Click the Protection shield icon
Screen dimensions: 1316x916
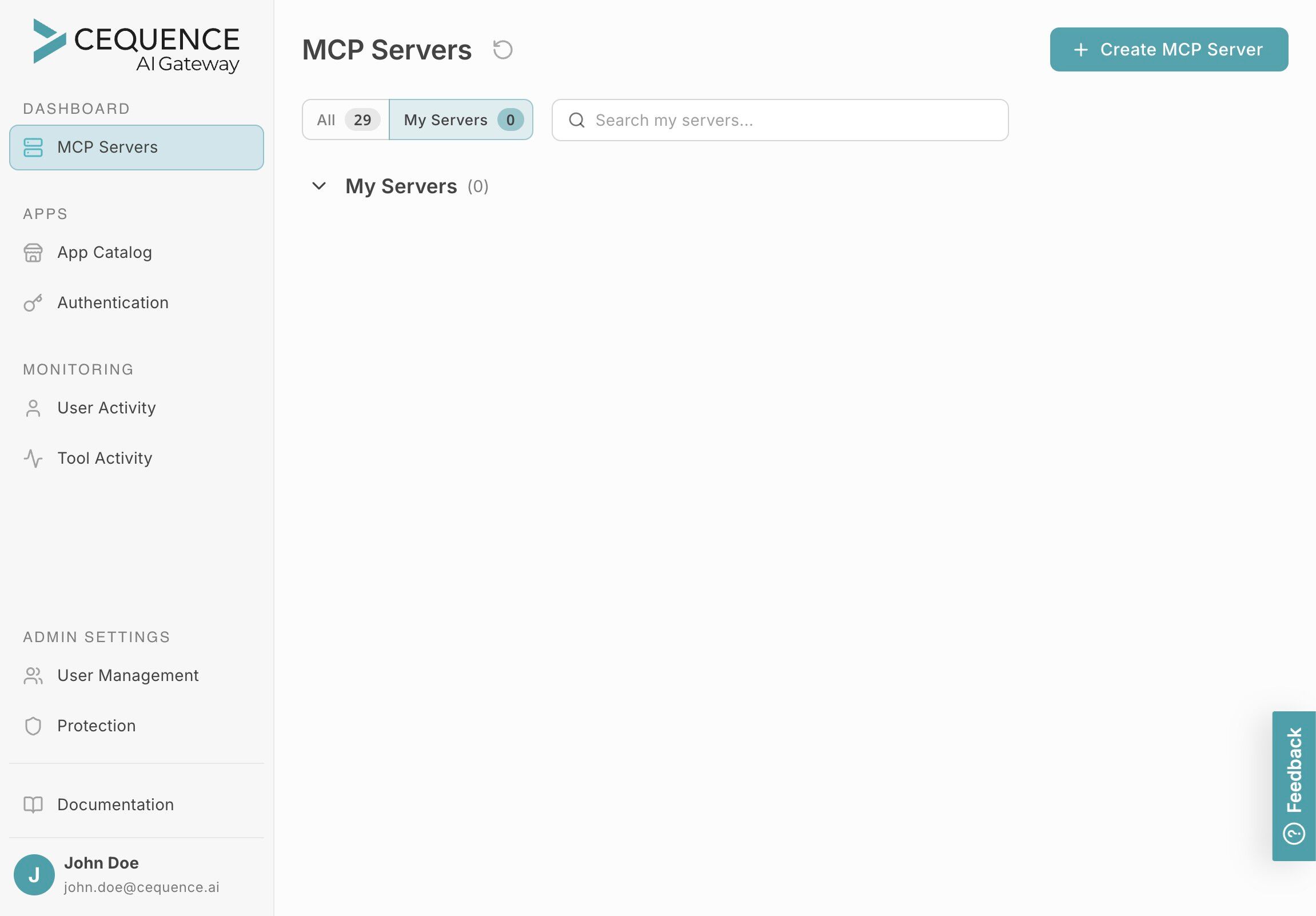(x=33, y=726)
